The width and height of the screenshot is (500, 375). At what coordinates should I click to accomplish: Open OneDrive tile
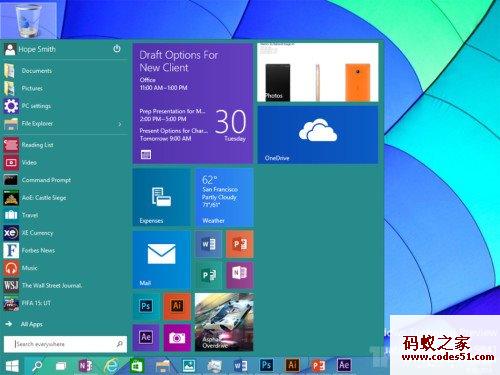pos(318,135)
